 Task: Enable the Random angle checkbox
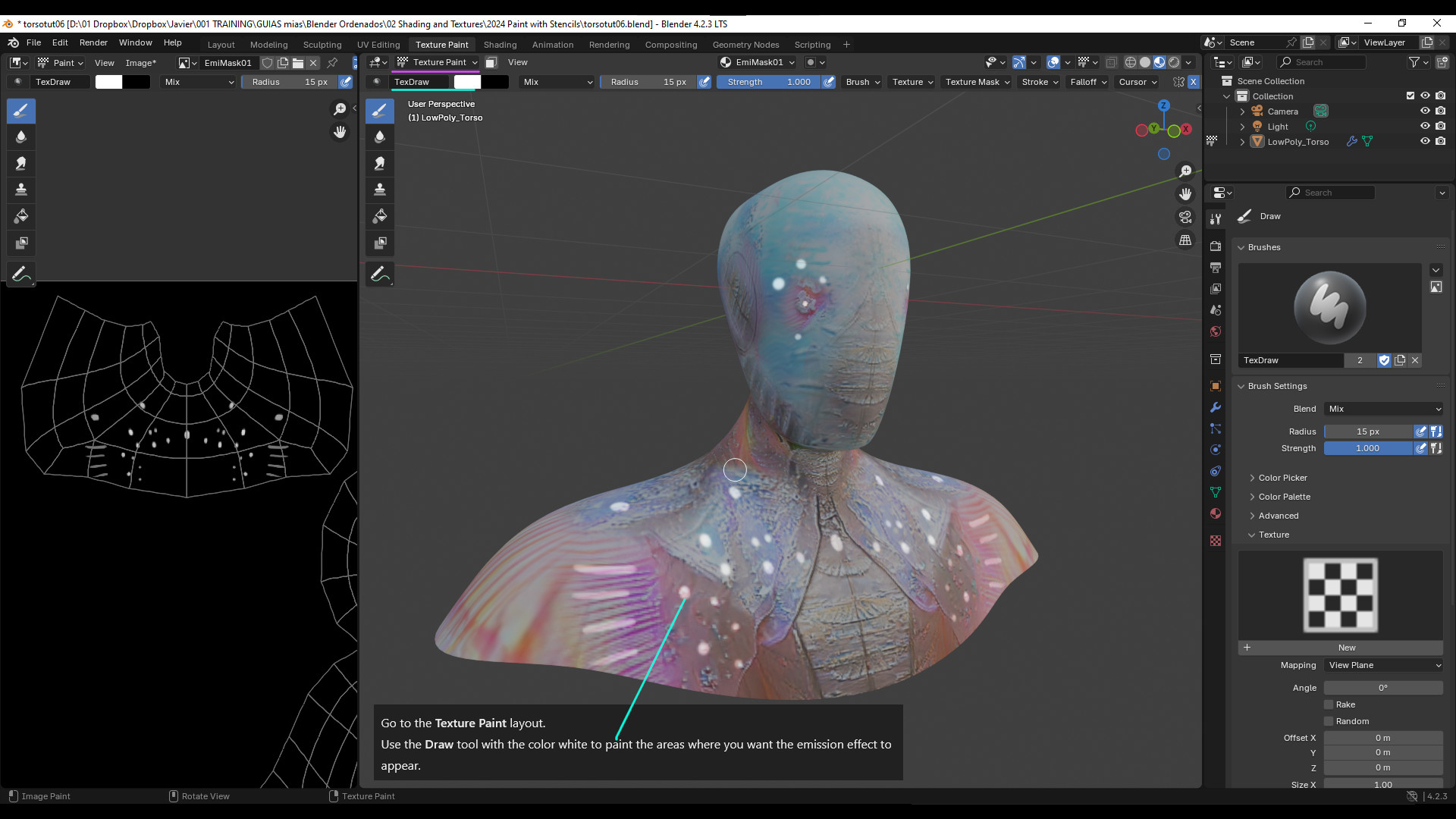(1329, 721)
